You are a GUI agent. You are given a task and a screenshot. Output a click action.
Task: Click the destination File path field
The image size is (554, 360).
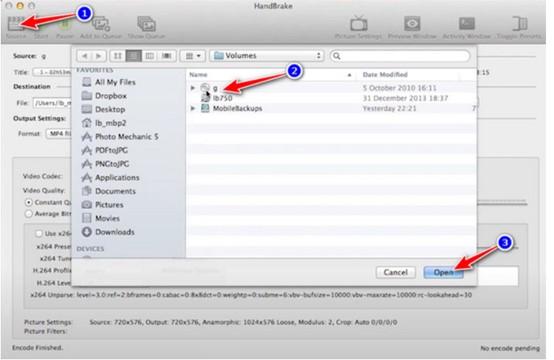coord(52,103)
